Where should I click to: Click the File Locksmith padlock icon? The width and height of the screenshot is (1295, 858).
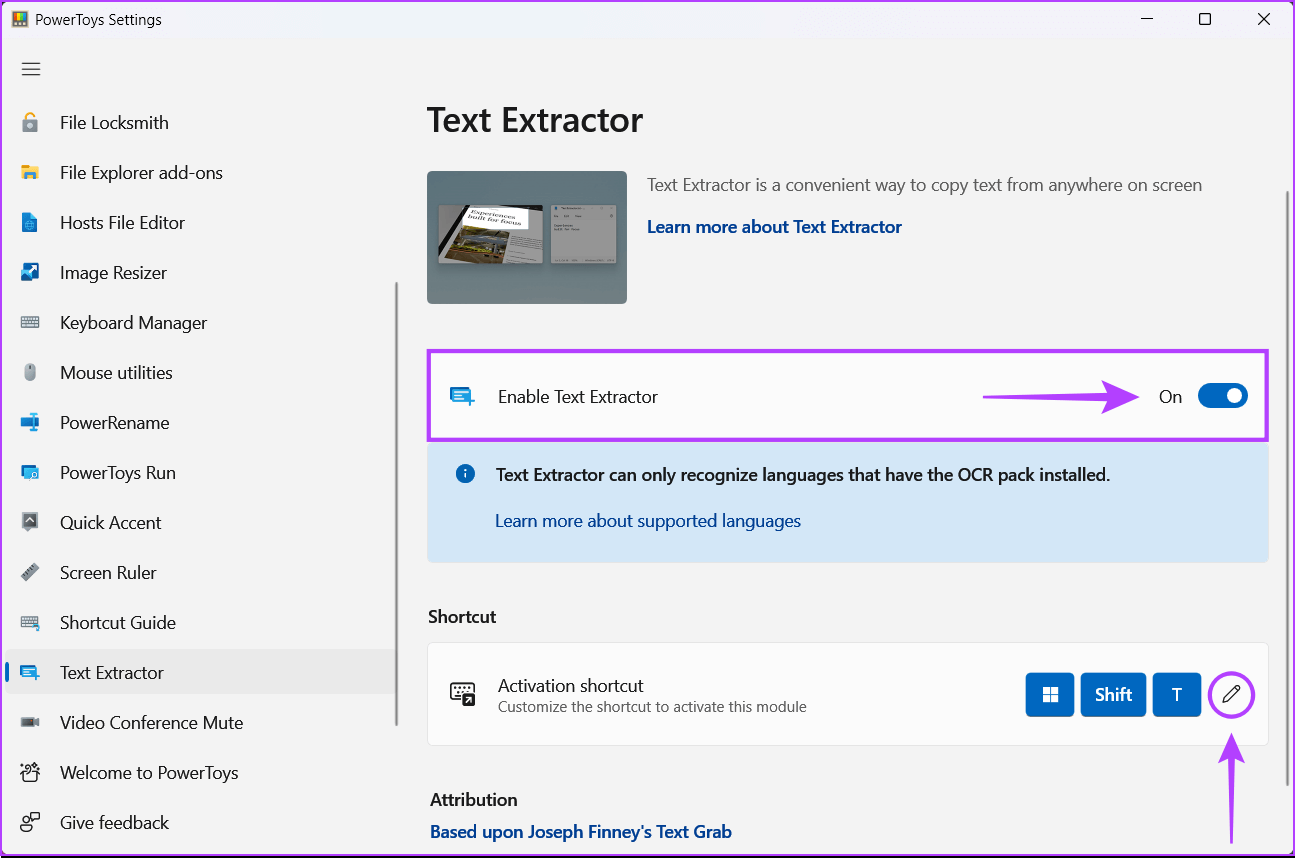pyautogui.click(x=30, y=123)
